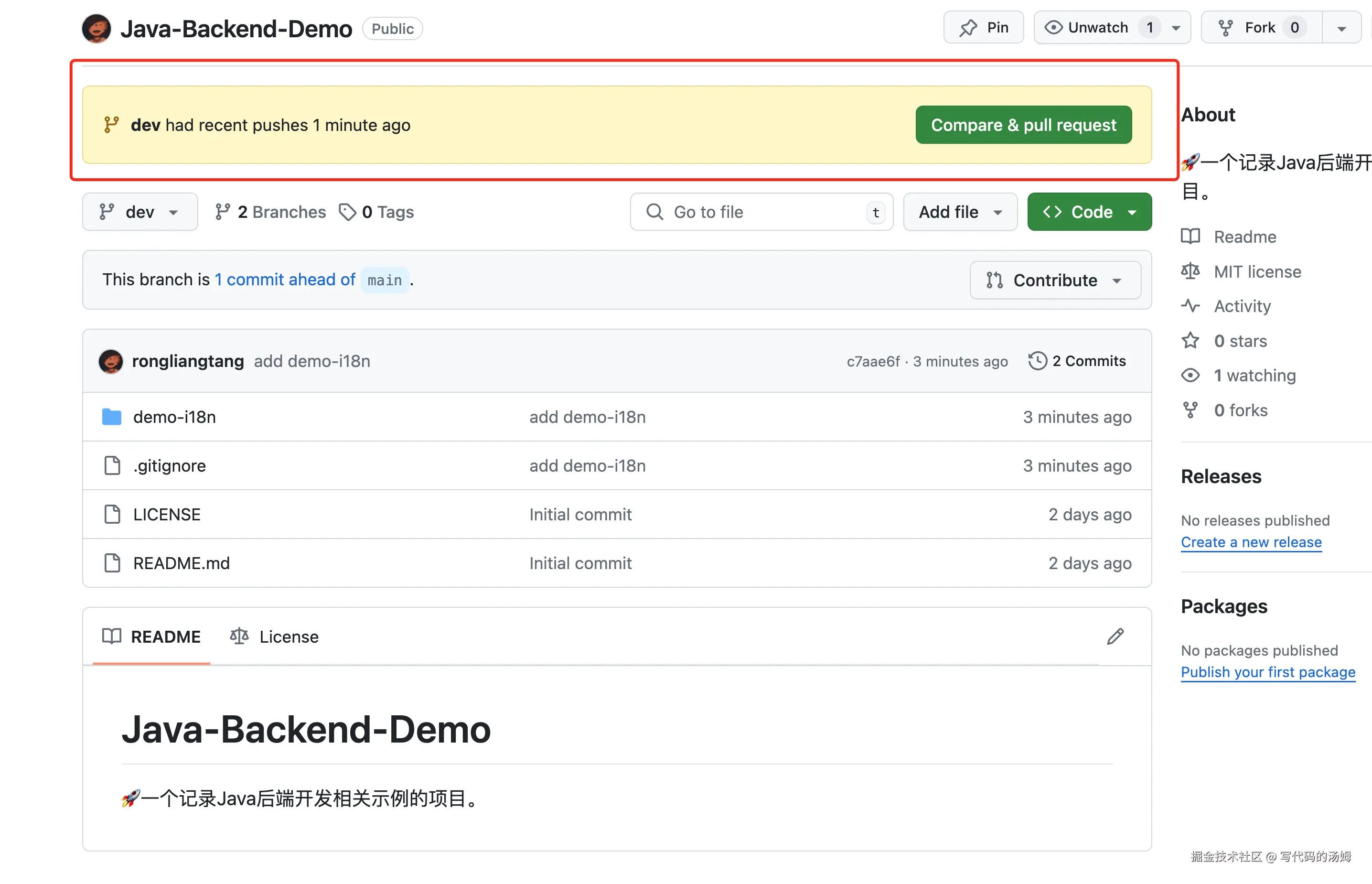Click the MIT license scales icon
Screen dimensions: 1372x884
tap(1190, 271)
